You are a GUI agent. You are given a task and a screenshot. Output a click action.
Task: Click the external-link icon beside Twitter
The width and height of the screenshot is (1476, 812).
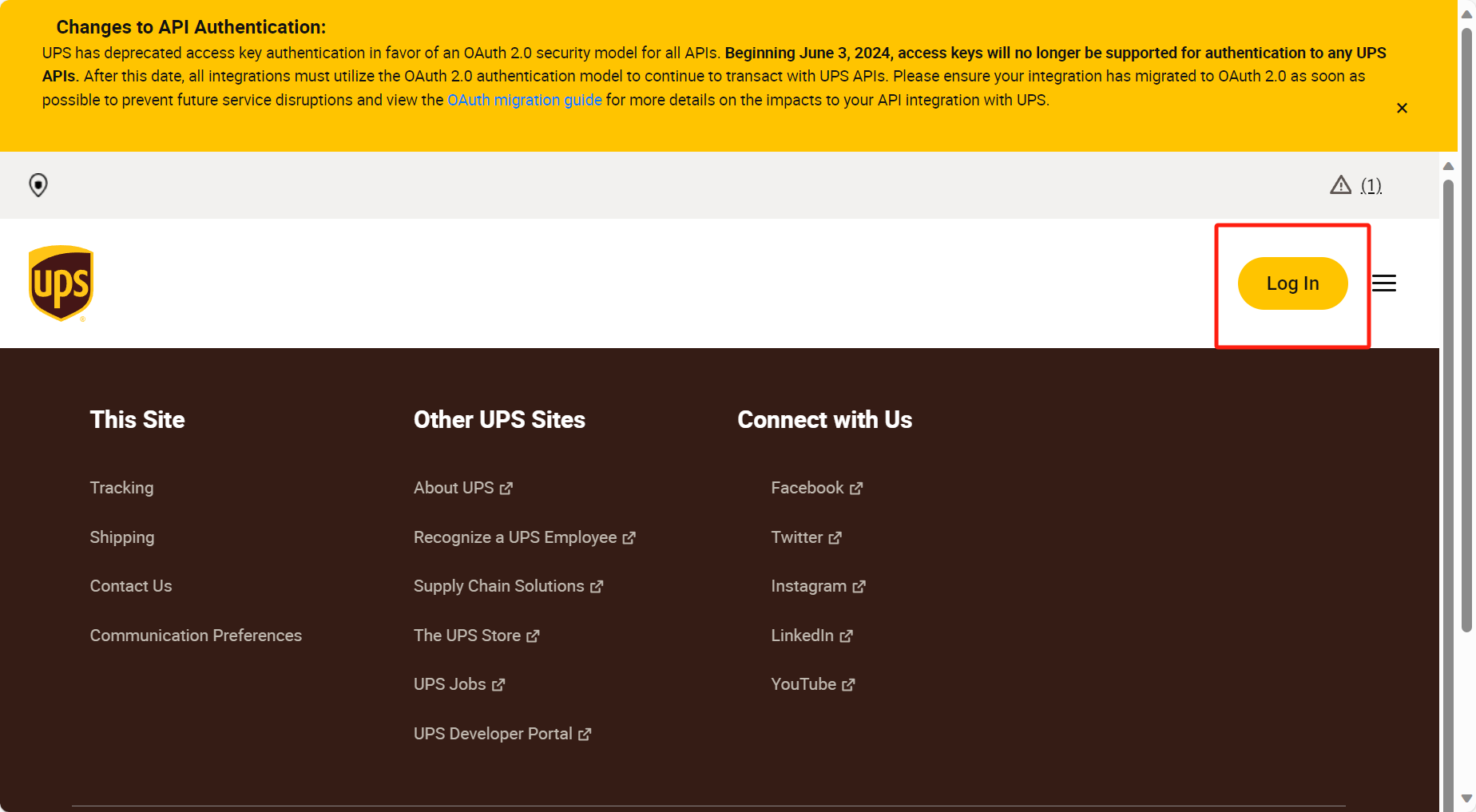point(835,537)
